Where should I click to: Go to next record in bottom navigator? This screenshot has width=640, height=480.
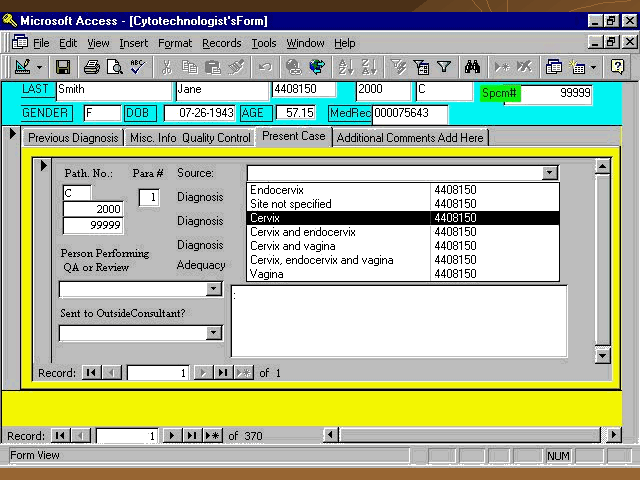172,436
